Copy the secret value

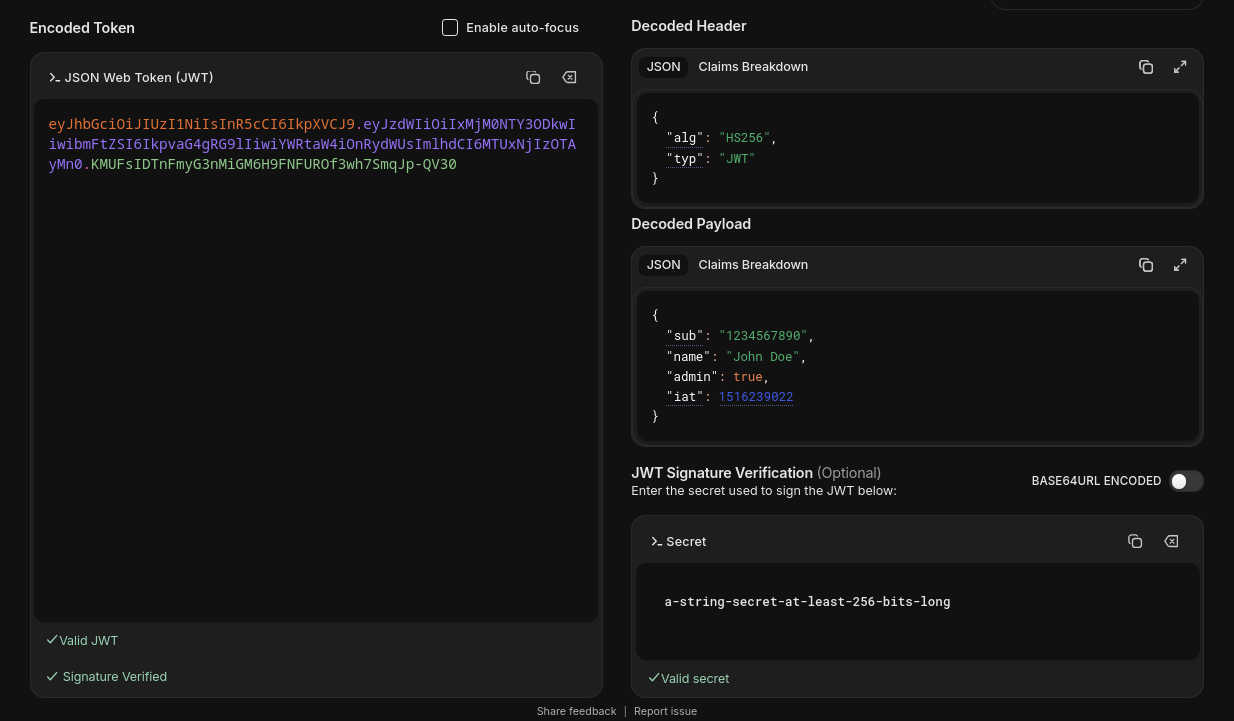coord(1135,541)
